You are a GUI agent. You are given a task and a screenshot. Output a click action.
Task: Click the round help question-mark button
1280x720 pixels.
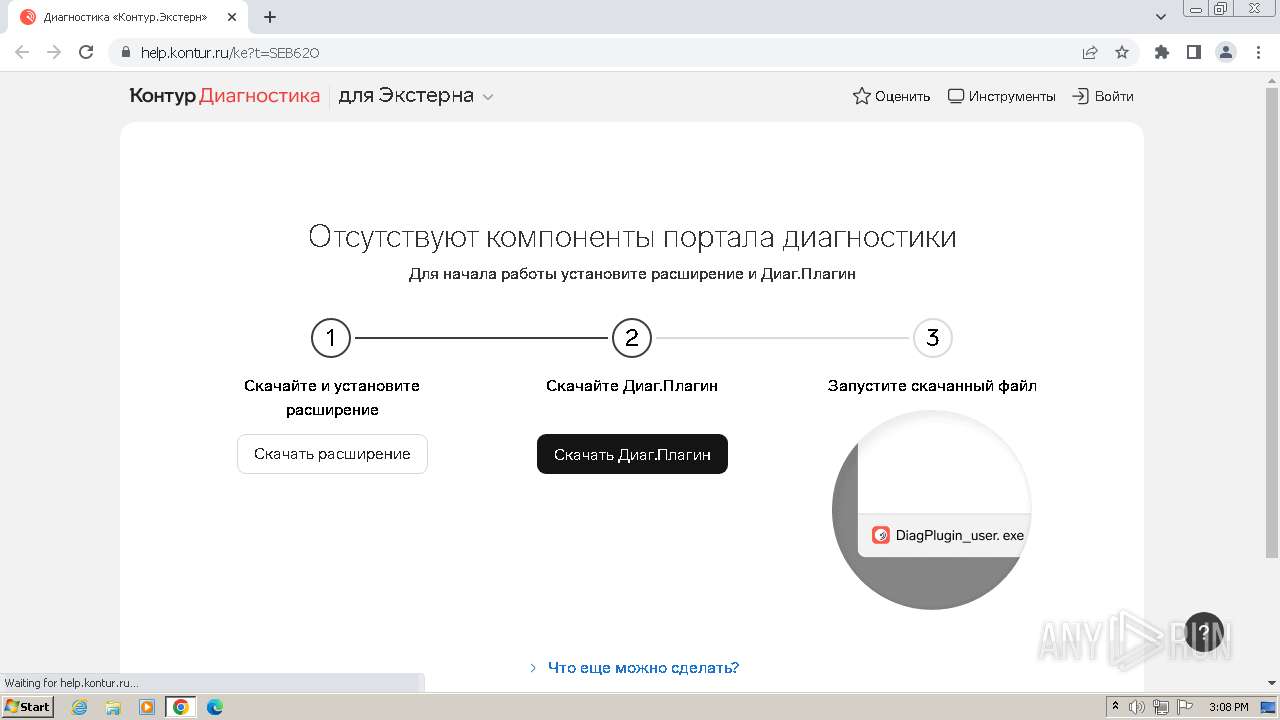pos(1204,632)
